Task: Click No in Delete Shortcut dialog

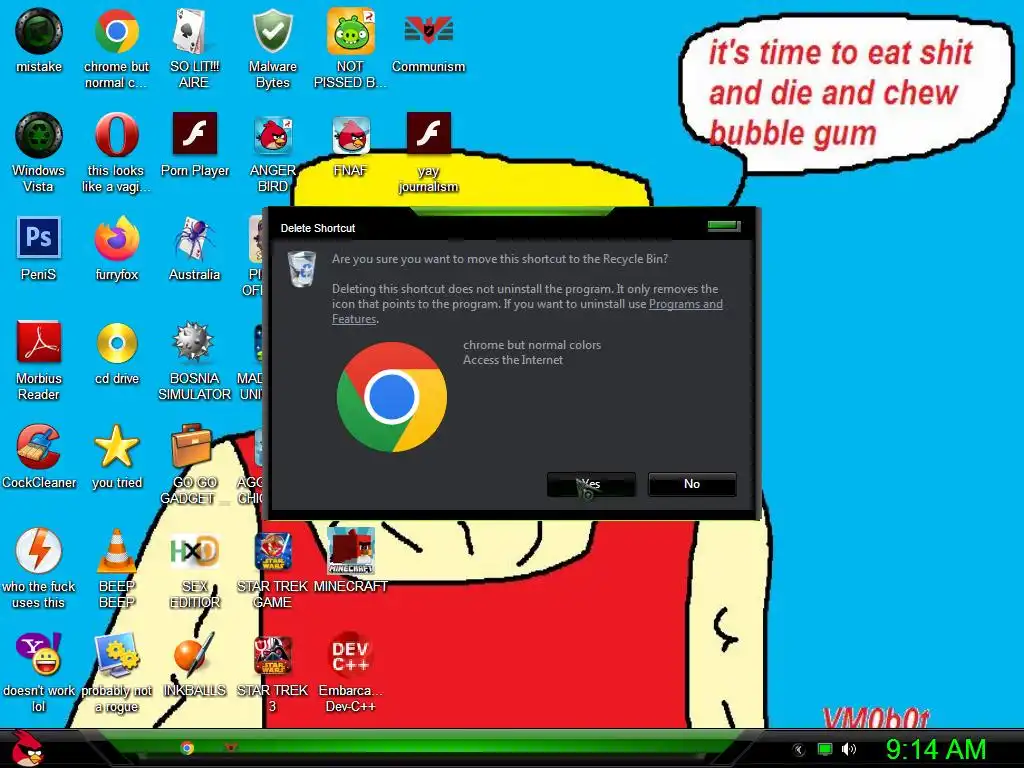Action: pos(692,484)
